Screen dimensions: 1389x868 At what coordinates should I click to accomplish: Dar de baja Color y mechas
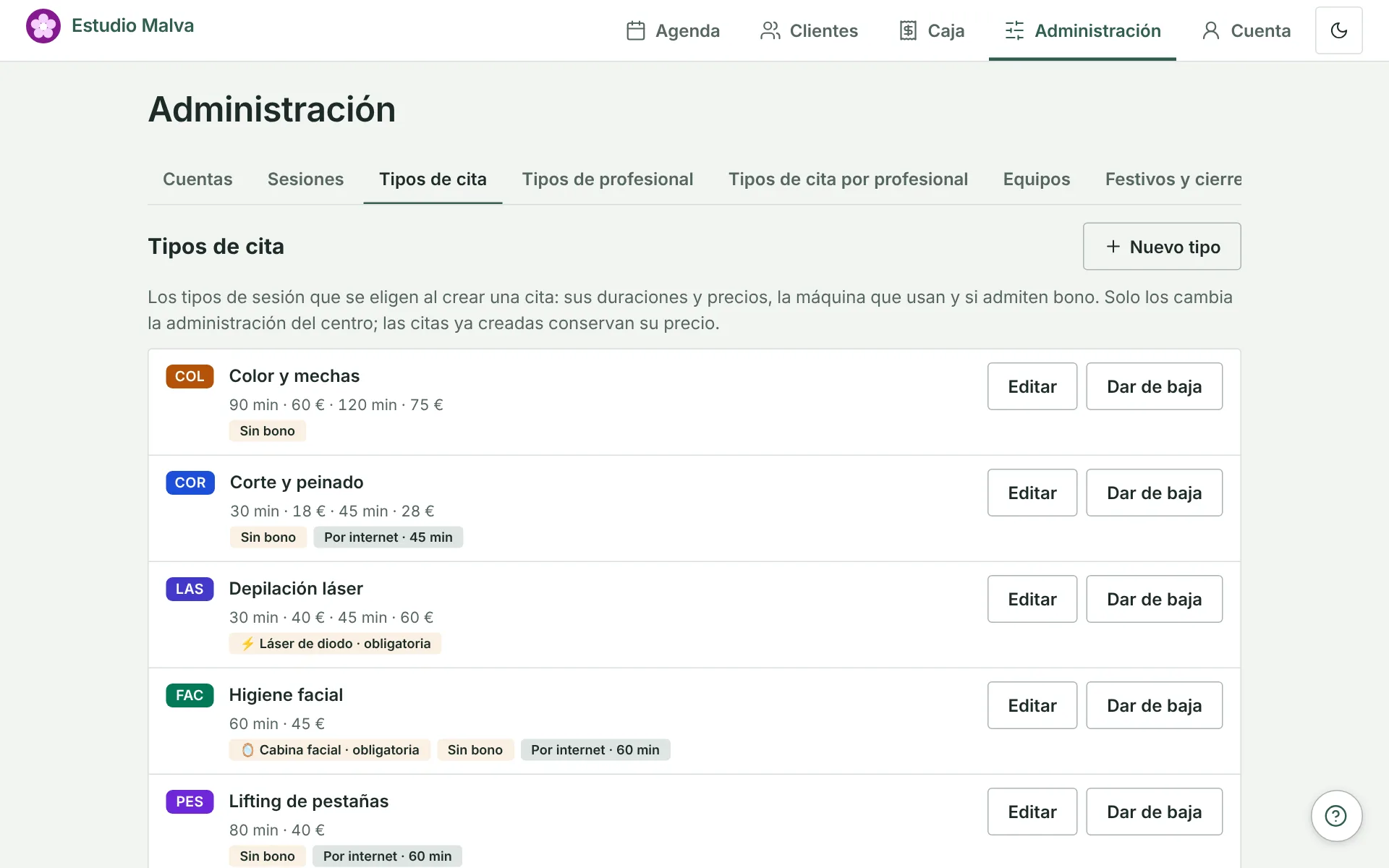pos(1155,386)
